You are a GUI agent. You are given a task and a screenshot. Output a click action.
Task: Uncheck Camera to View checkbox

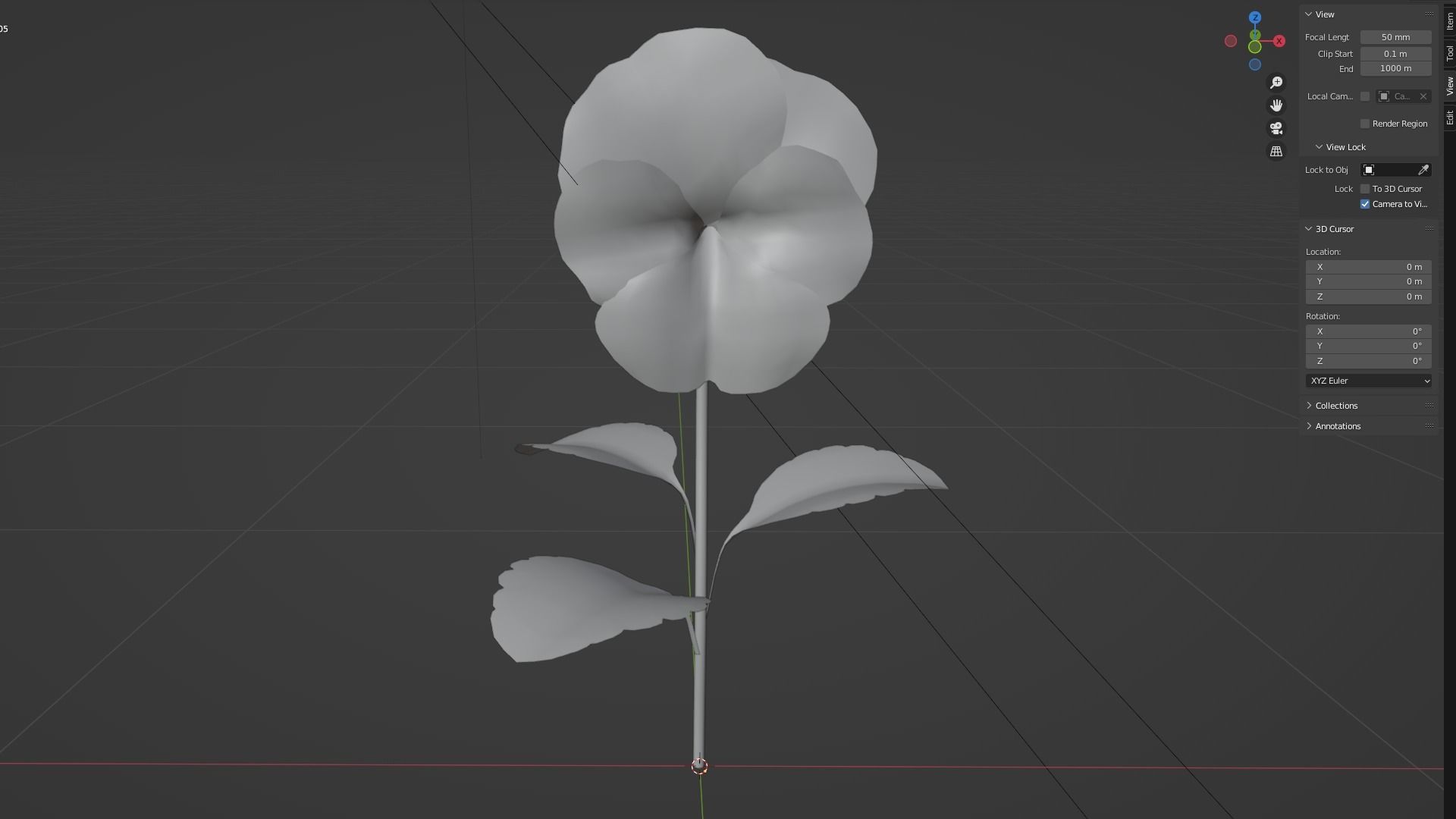click(x=1365, y=204)
